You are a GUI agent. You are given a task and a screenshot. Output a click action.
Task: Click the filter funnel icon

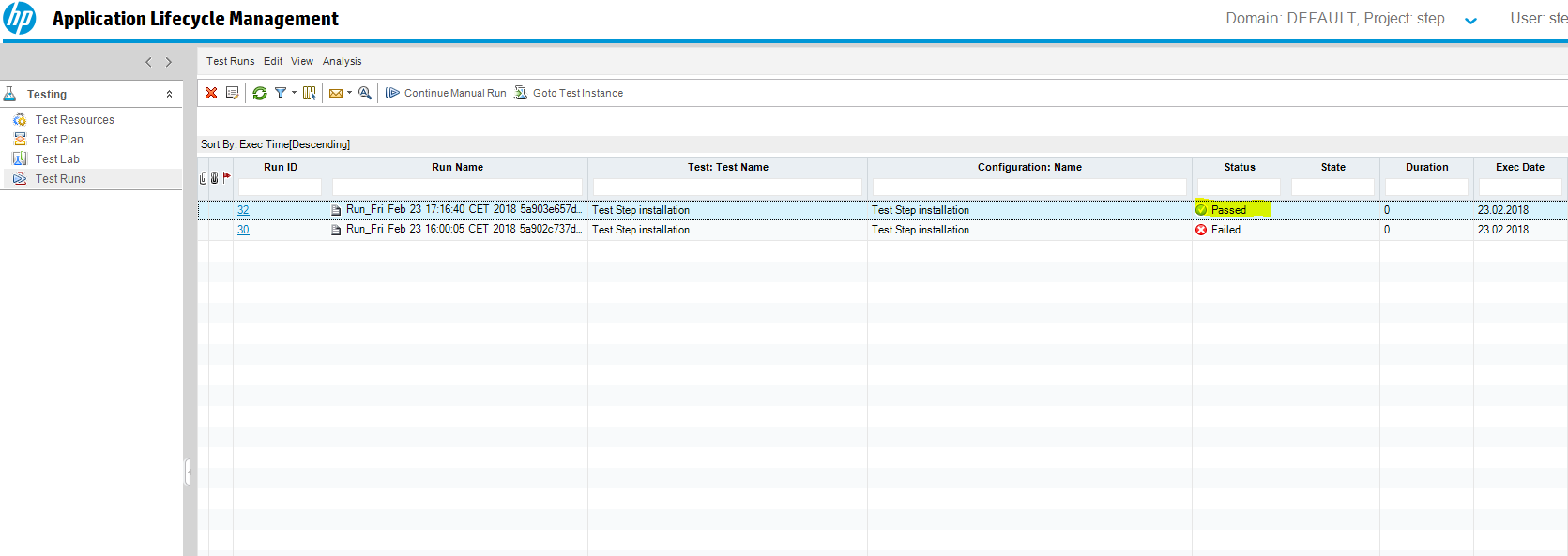click(280, 93)
